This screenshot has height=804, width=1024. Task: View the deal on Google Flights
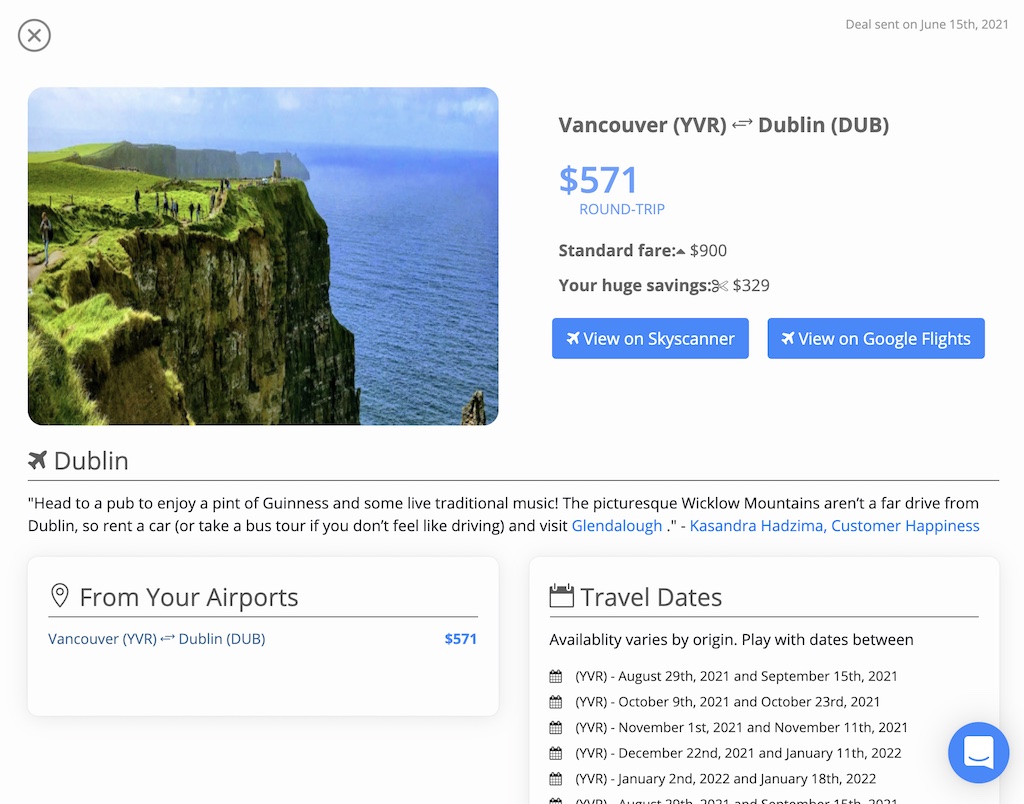click(x=876, y=338)
